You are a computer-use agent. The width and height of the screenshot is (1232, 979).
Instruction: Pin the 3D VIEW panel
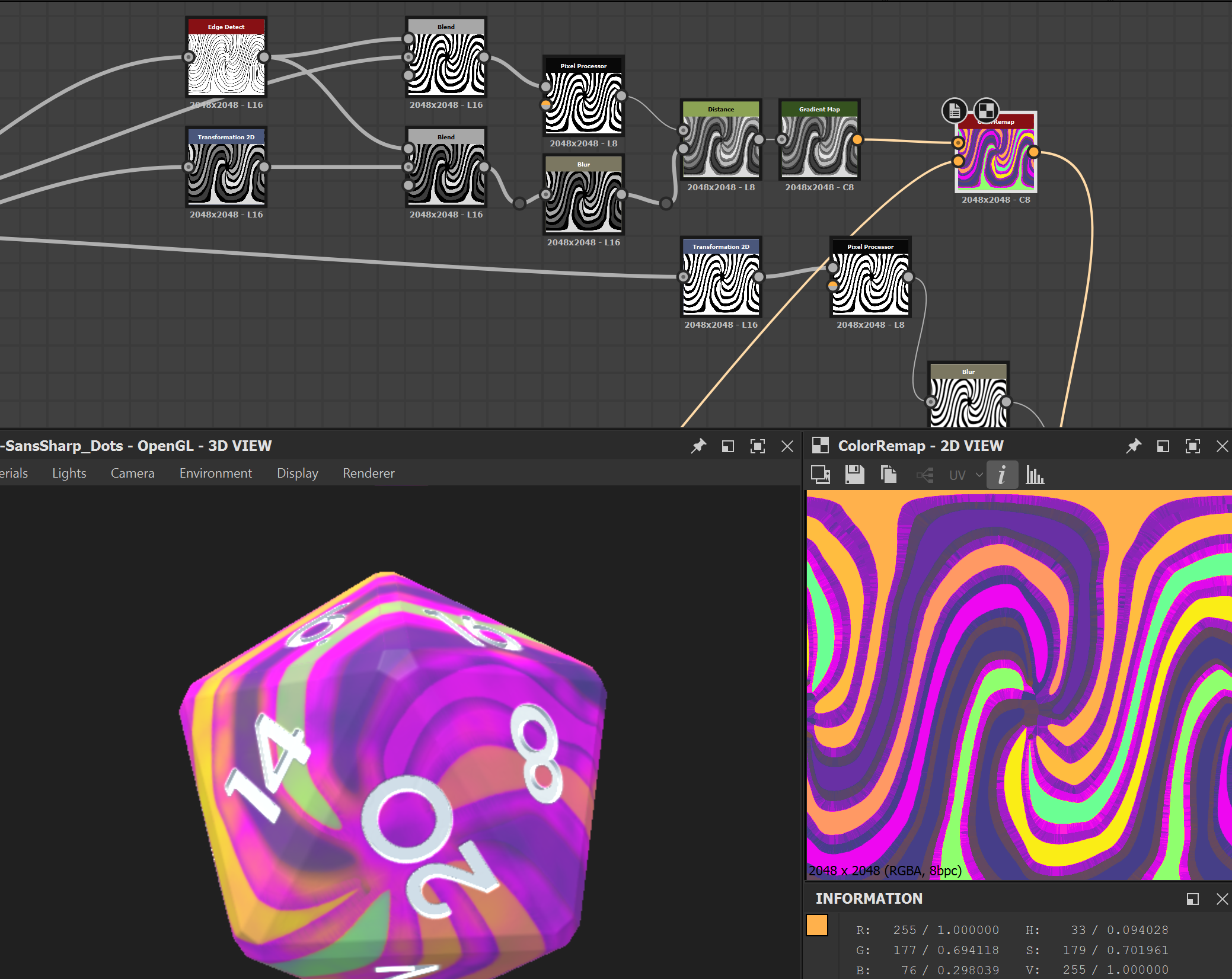coord(700,446)
